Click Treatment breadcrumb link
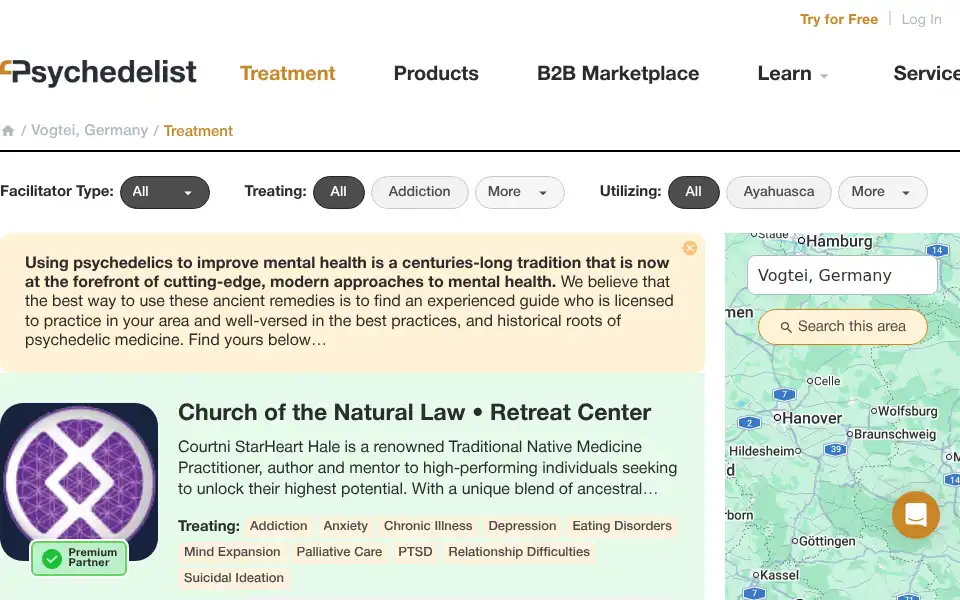960x600 pixels. [198, 131]
